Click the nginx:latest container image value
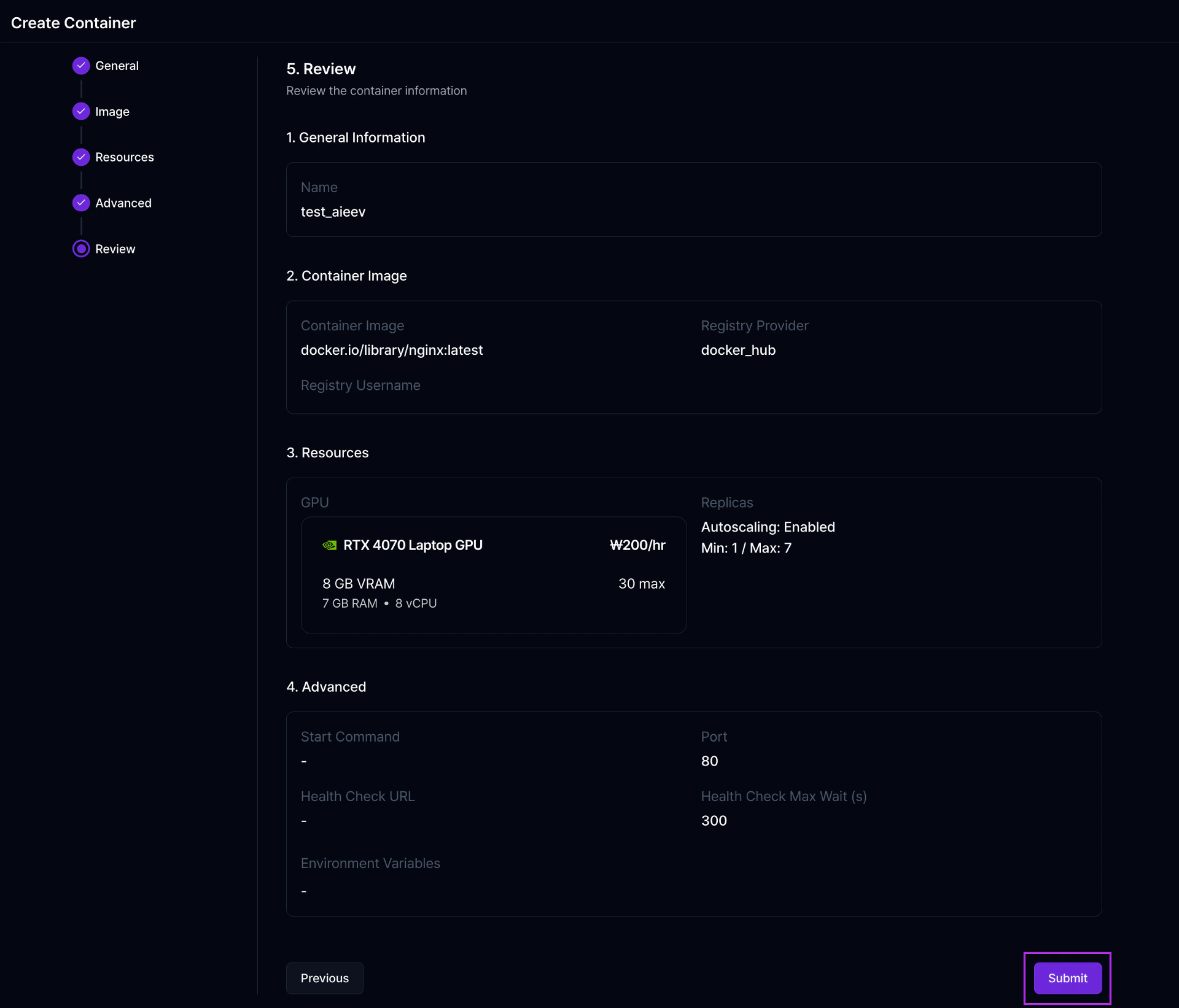This screenshot has width=1179, height=1008. pyautogui.click(x=392, y=350)
